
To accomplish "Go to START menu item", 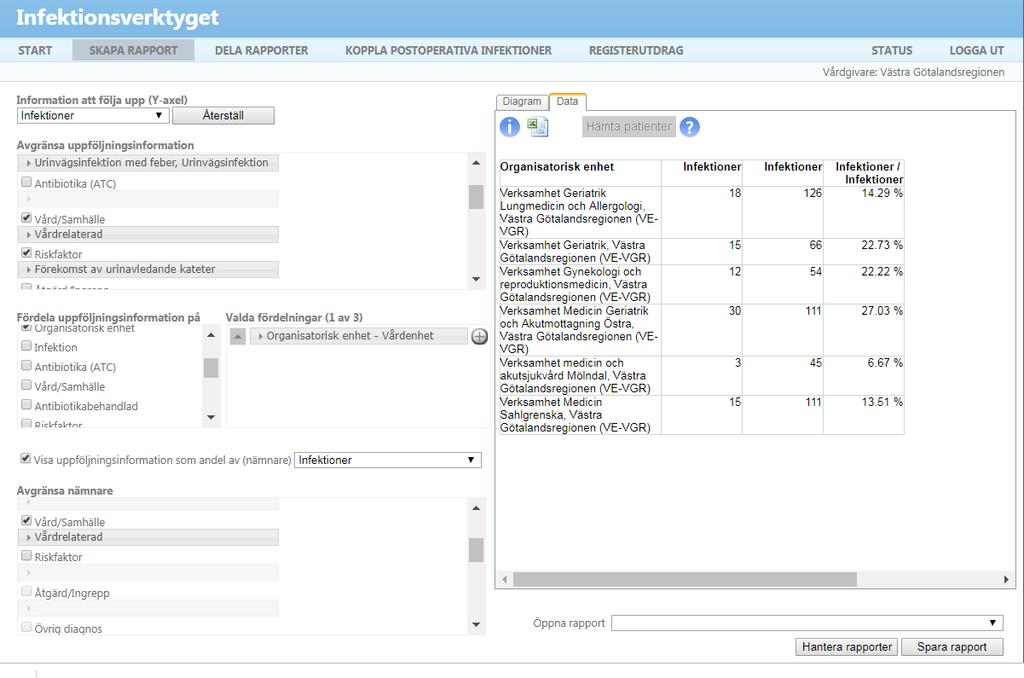I will [x=35, y=50].
